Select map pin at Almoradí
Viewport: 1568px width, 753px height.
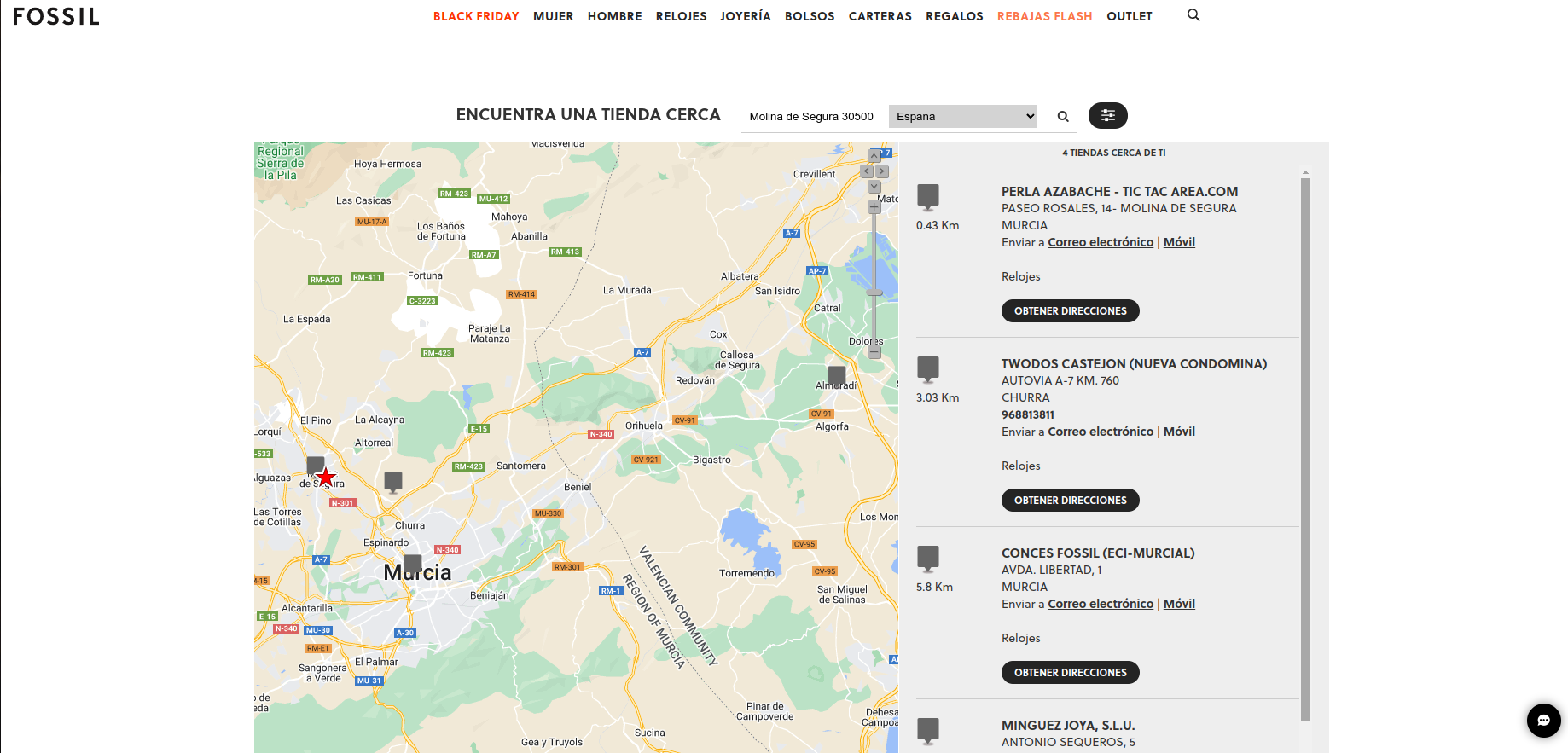pyautogui.click(x=837, y=377)
